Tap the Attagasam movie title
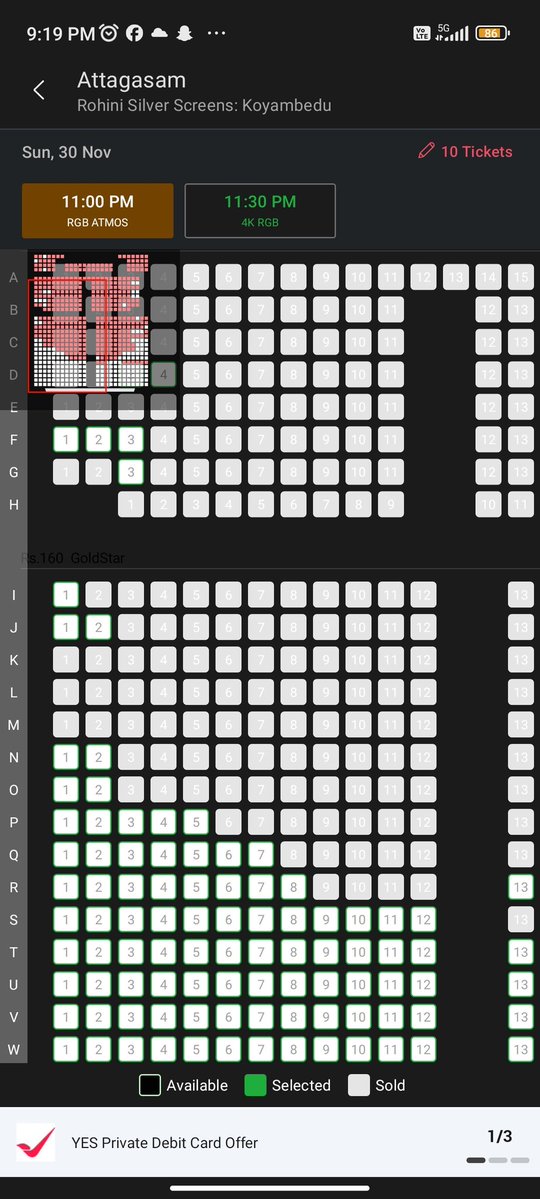 click(x=132, y=80)
